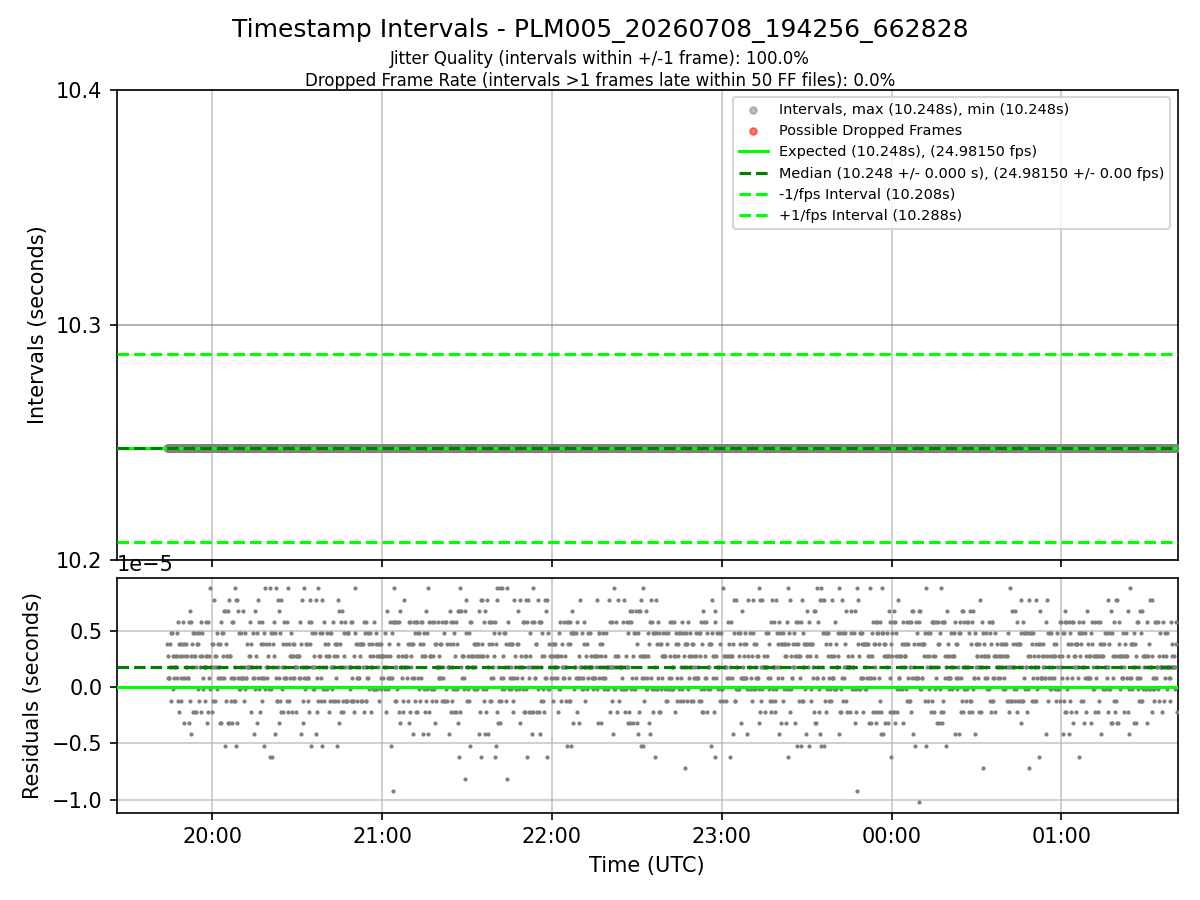Click the Jitter Quality 100.0% subtitle

click(x=600, y=59)
